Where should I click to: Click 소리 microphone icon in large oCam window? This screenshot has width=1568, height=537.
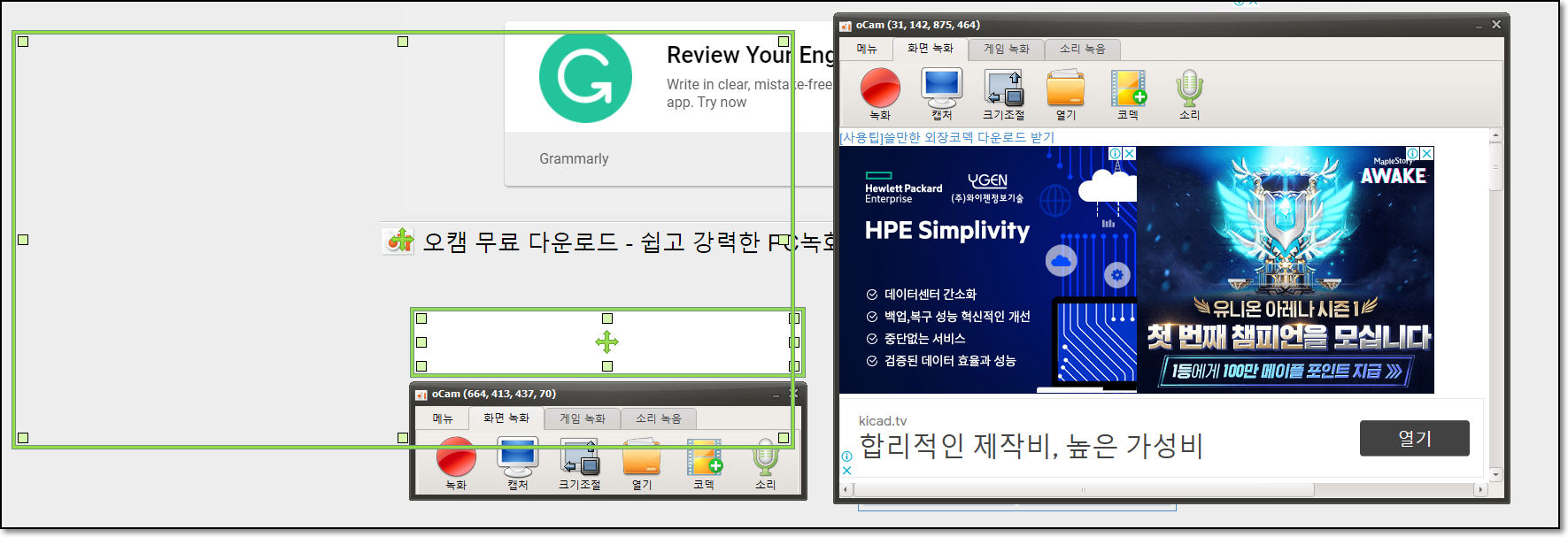click(1189, 88)
